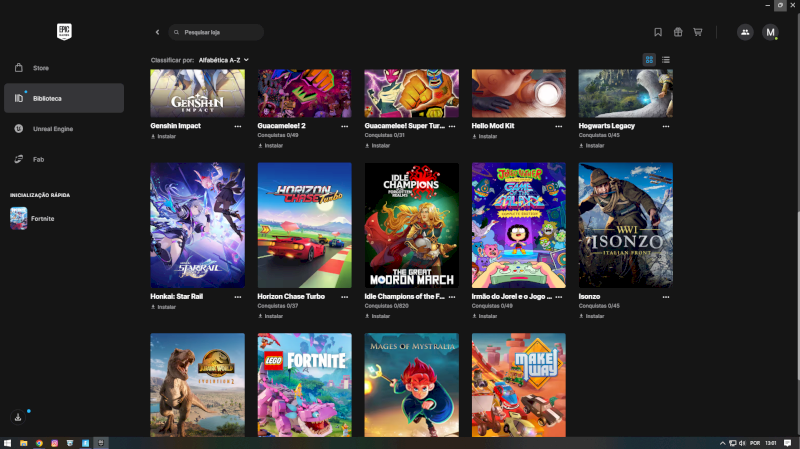The width and height of the screenshot is (800, 449).
Task: Click the Pesquisar loja search field
Action: pyautogui.click(x=216, y=32)
